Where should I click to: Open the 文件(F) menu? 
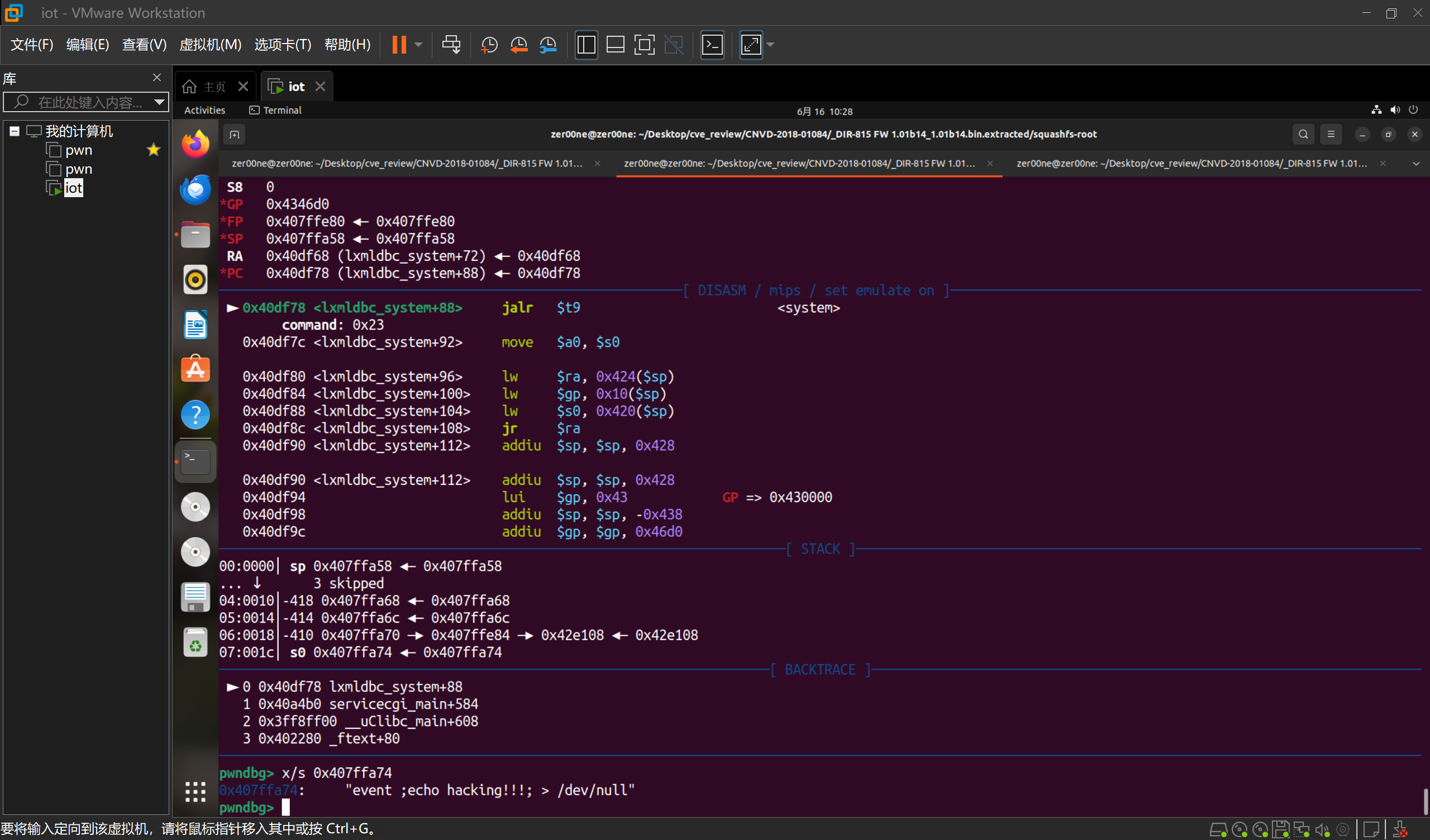(32, 44)
